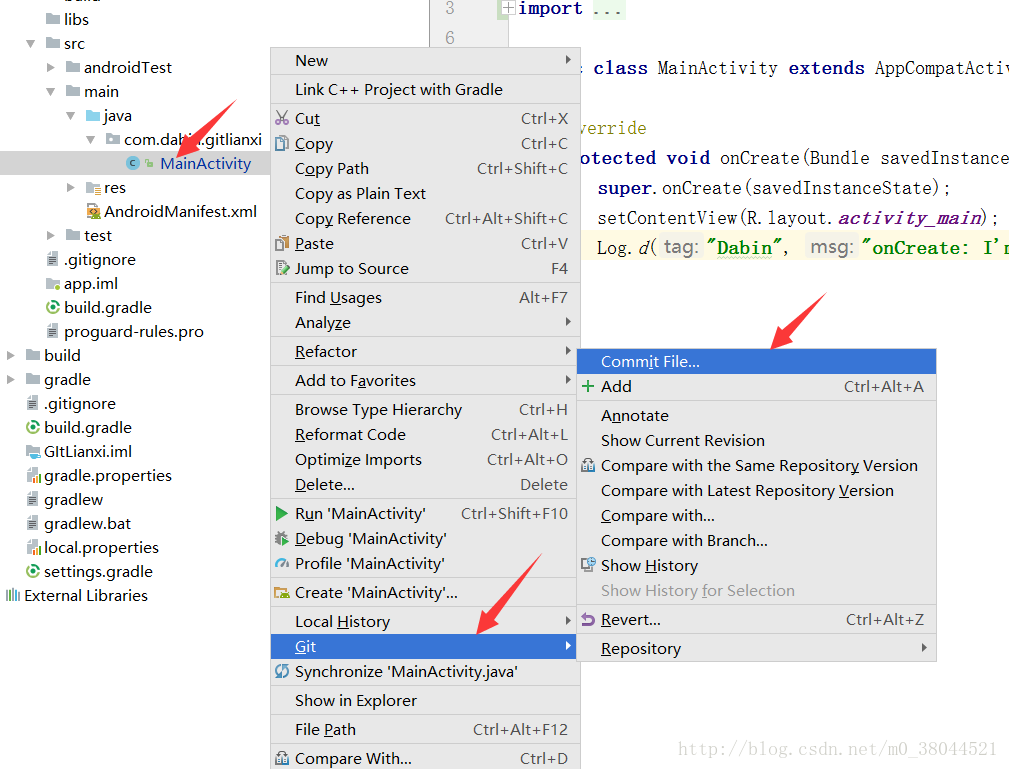Screen dimensions: 1009x769
Task: Collapse the com.dabin.gitlianxi package arrow
Action: pyautogui.click(x=91, y=140)
